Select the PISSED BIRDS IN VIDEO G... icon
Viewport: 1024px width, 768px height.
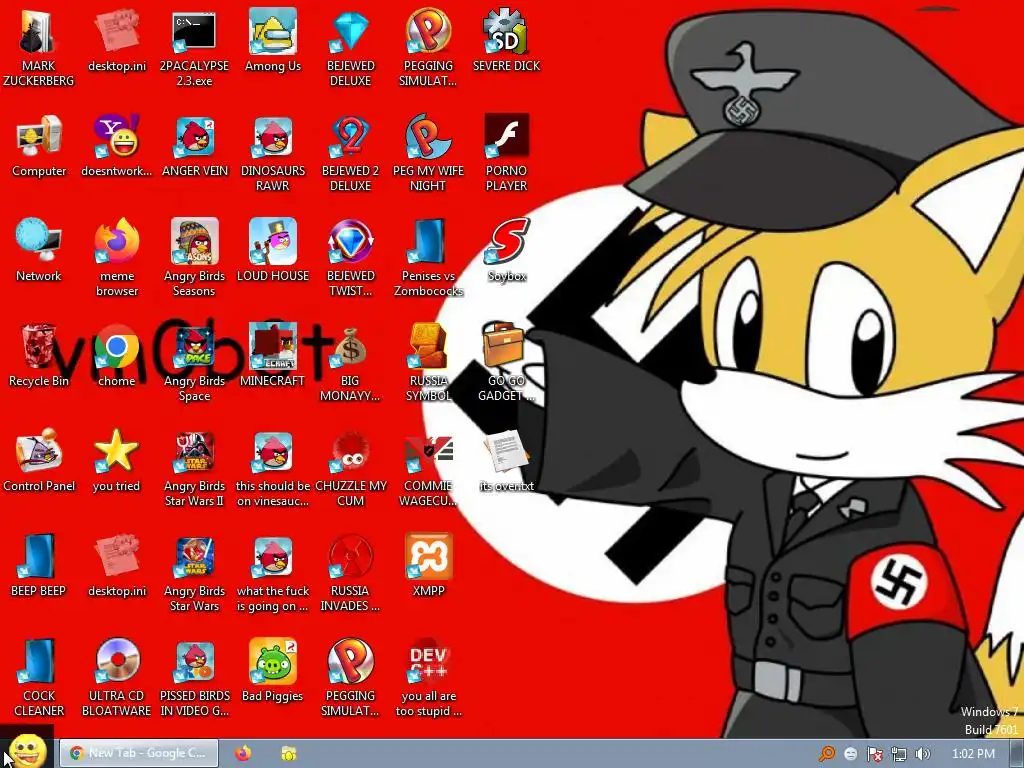(x=194, y=662)
